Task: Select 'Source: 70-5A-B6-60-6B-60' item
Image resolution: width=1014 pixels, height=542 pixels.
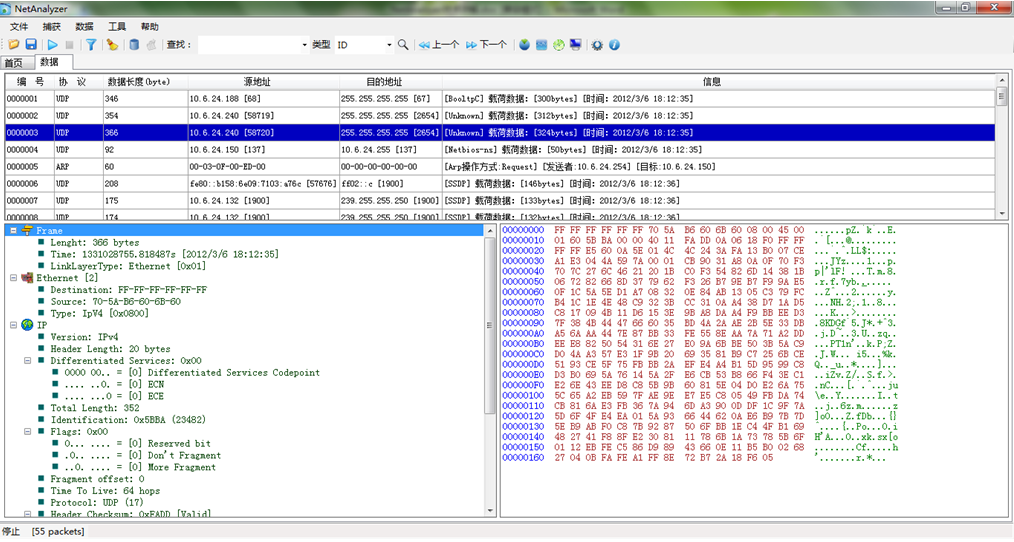Action: [116, 301]
